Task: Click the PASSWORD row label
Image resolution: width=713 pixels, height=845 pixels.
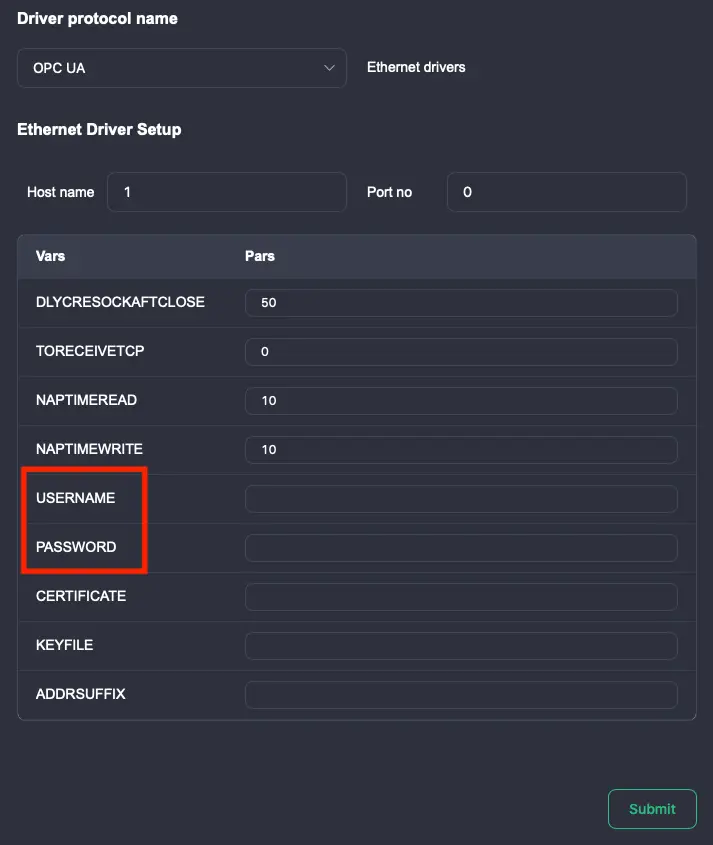Action: coord(76,547)
